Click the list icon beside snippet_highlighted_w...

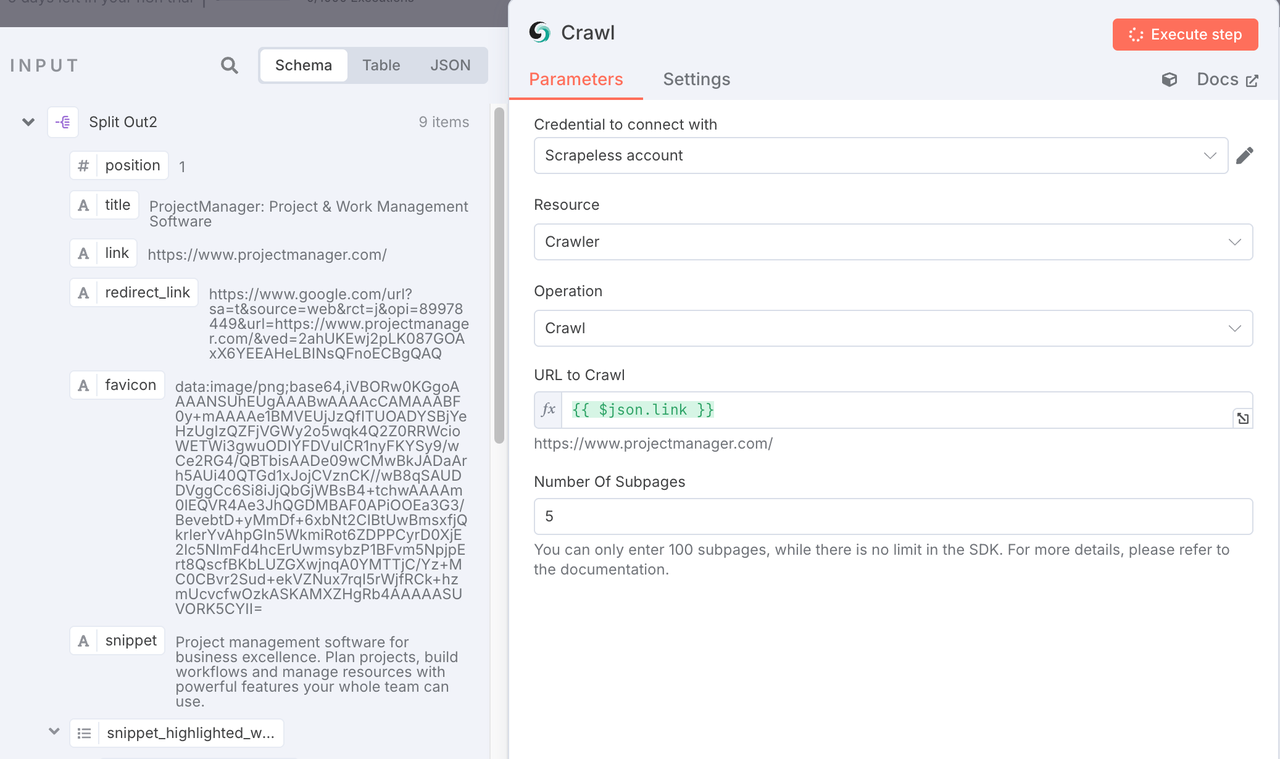pyautogui.click(x=84, y=733)
